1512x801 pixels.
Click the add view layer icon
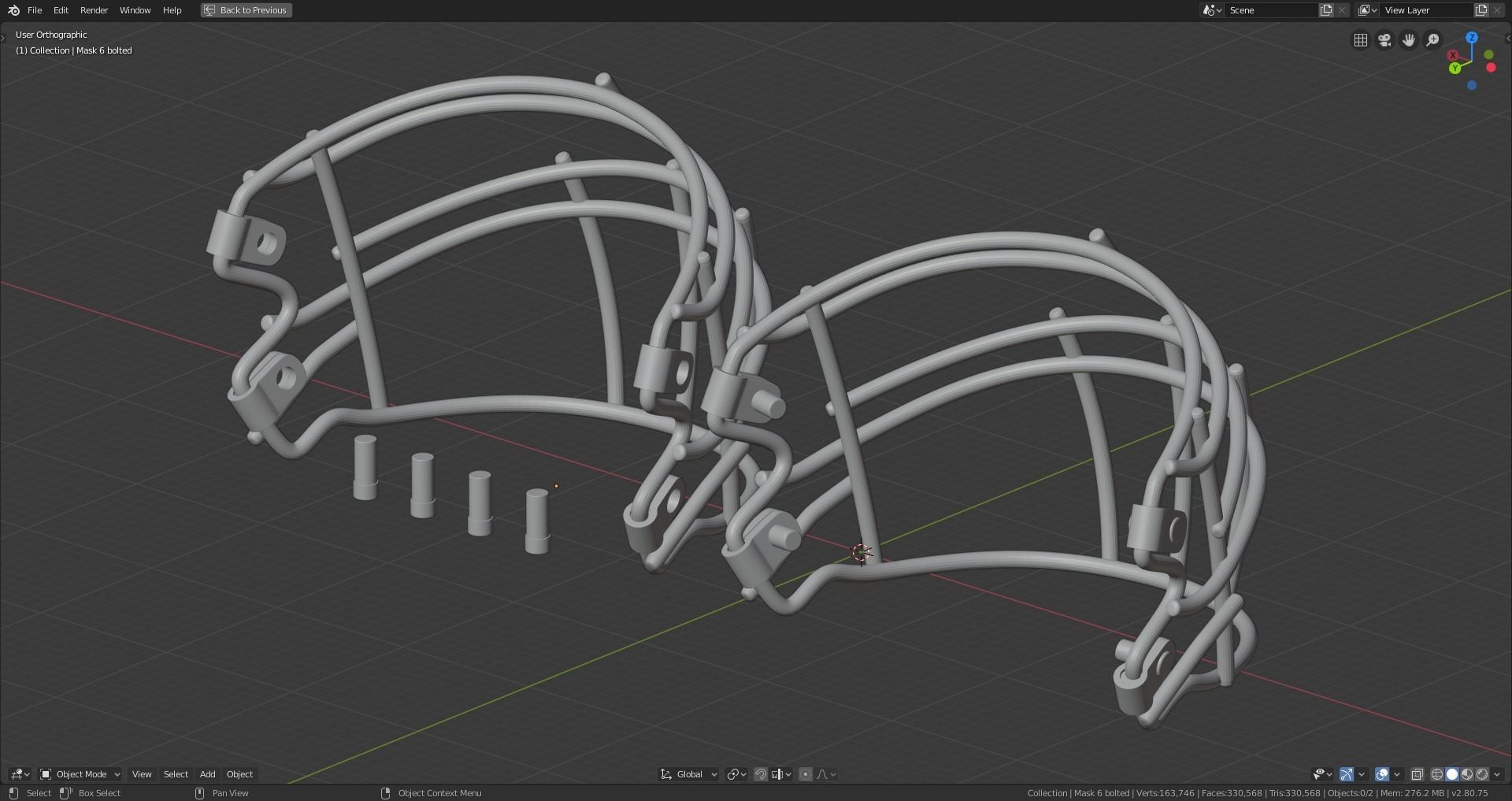tap(1481, 10)
